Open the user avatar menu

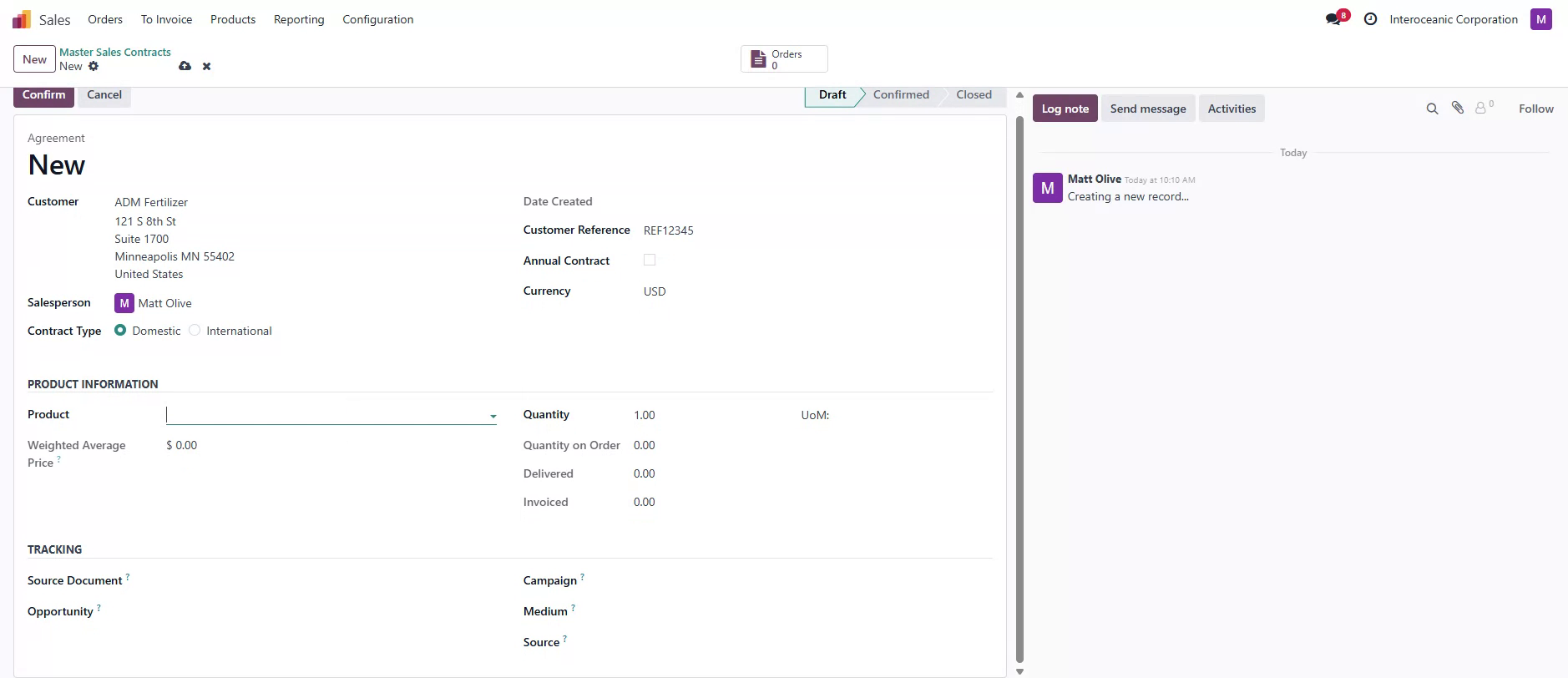coord(1540,19)
